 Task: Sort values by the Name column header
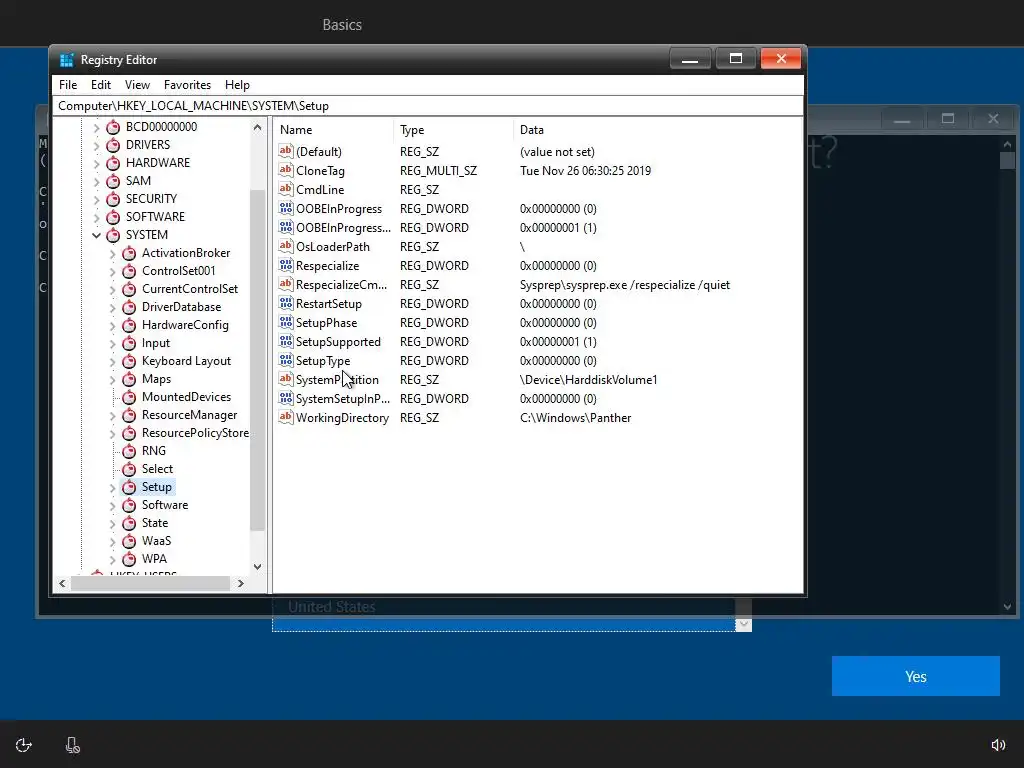[x=333, y=130]
